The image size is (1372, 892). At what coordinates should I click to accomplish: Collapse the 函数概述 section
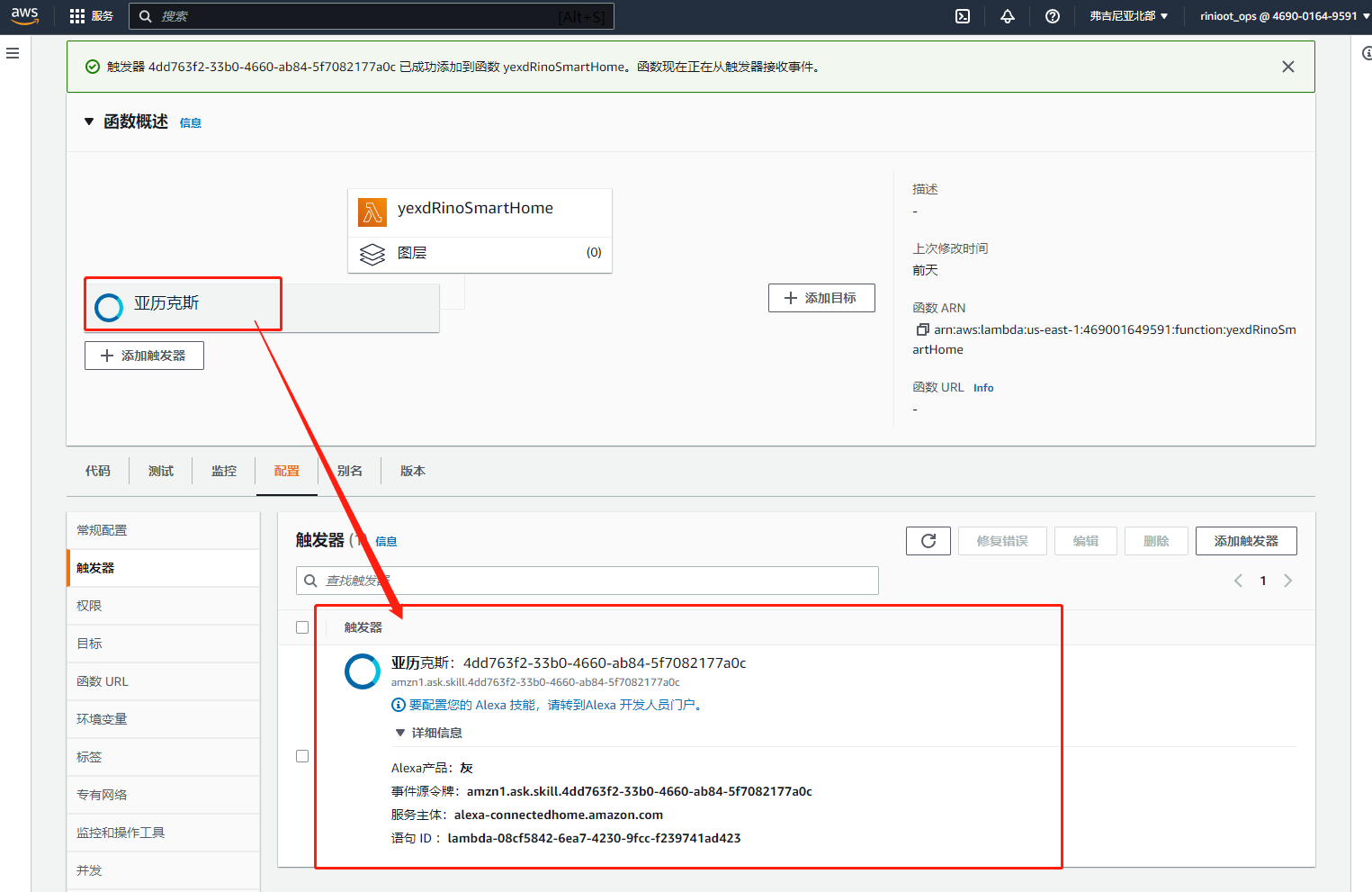pyautogui.click(x=89, y=122)
